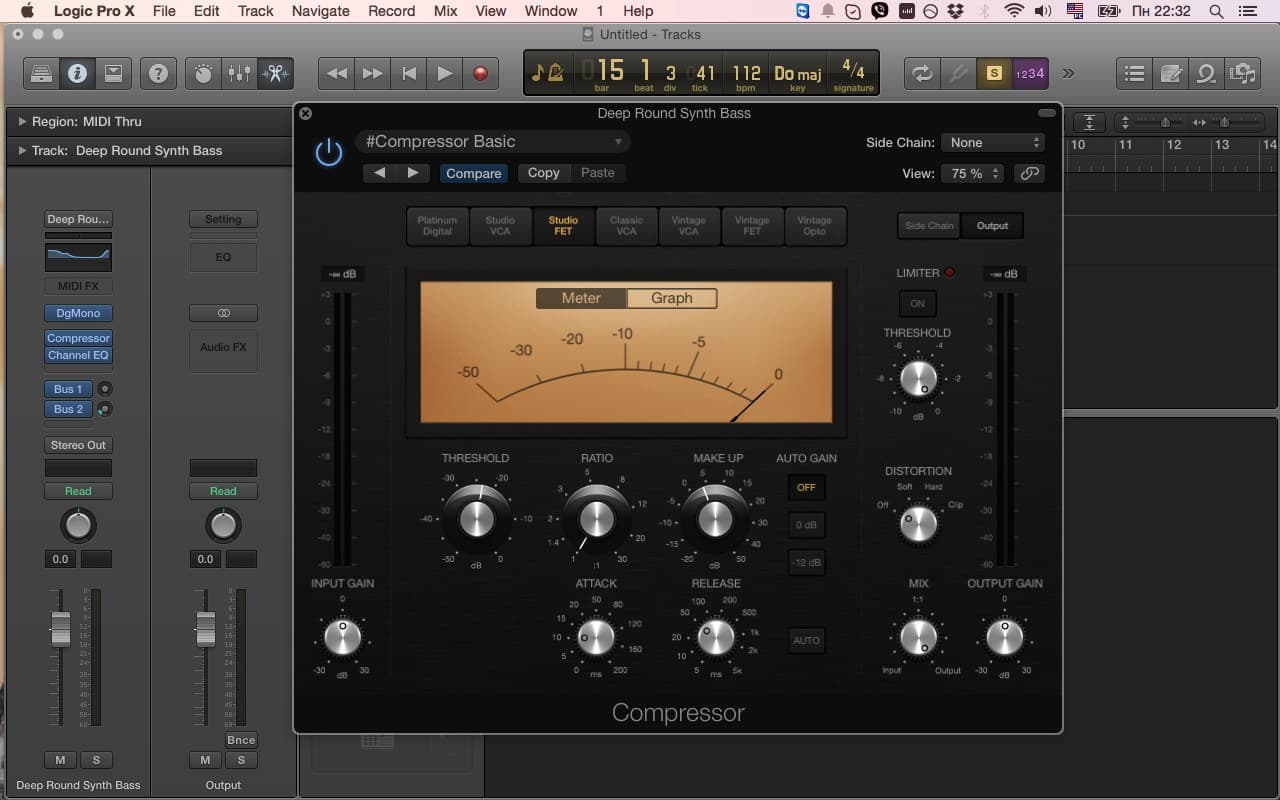Expand the Track: Deep Round Synth Bass triangle
The height and width of the screenshot is (800, 1280).
(x=22, y=151)
